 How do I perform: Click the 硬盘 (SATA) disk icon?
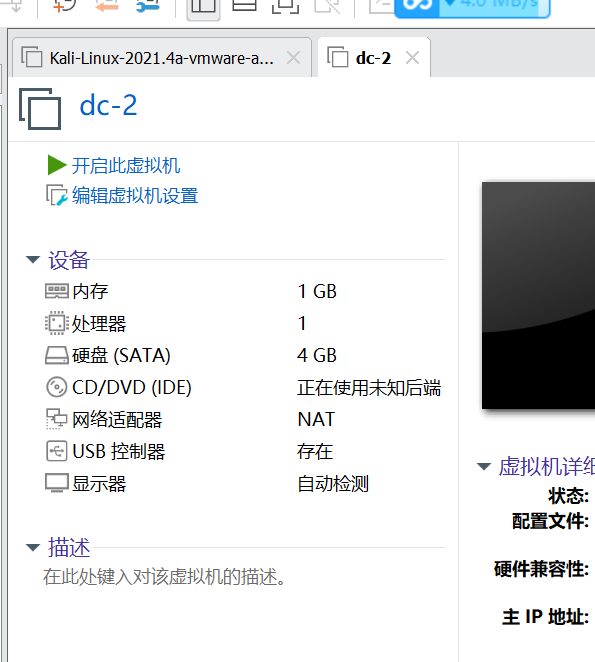tap(57, 355)
